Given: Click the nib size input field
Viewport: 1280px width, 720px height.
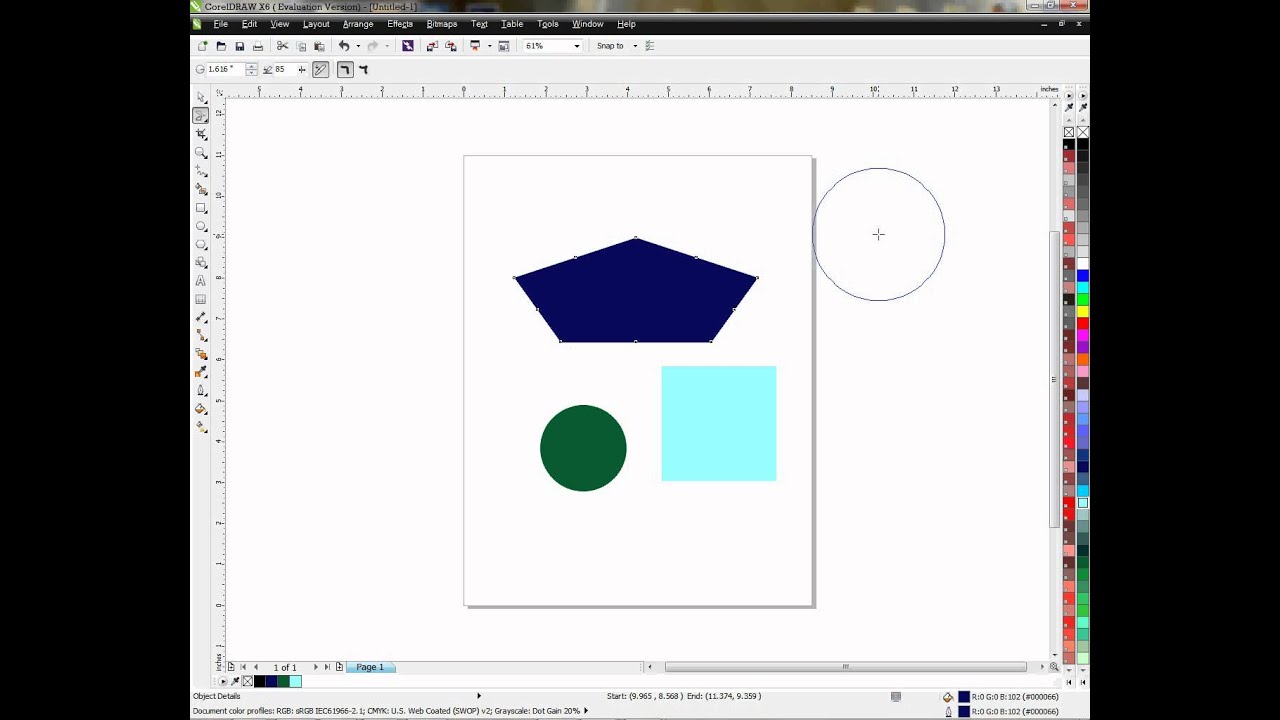Looking at the screenshot, I should 226,70.
